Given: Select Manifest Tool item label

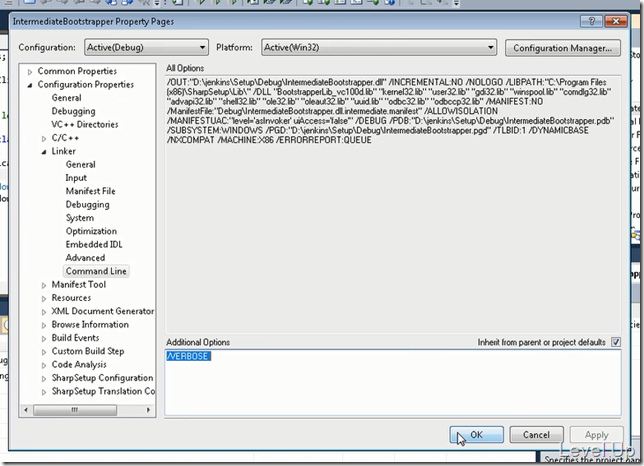Looking at the screenshot, I should pyautogui.click(x=78, y=285).
